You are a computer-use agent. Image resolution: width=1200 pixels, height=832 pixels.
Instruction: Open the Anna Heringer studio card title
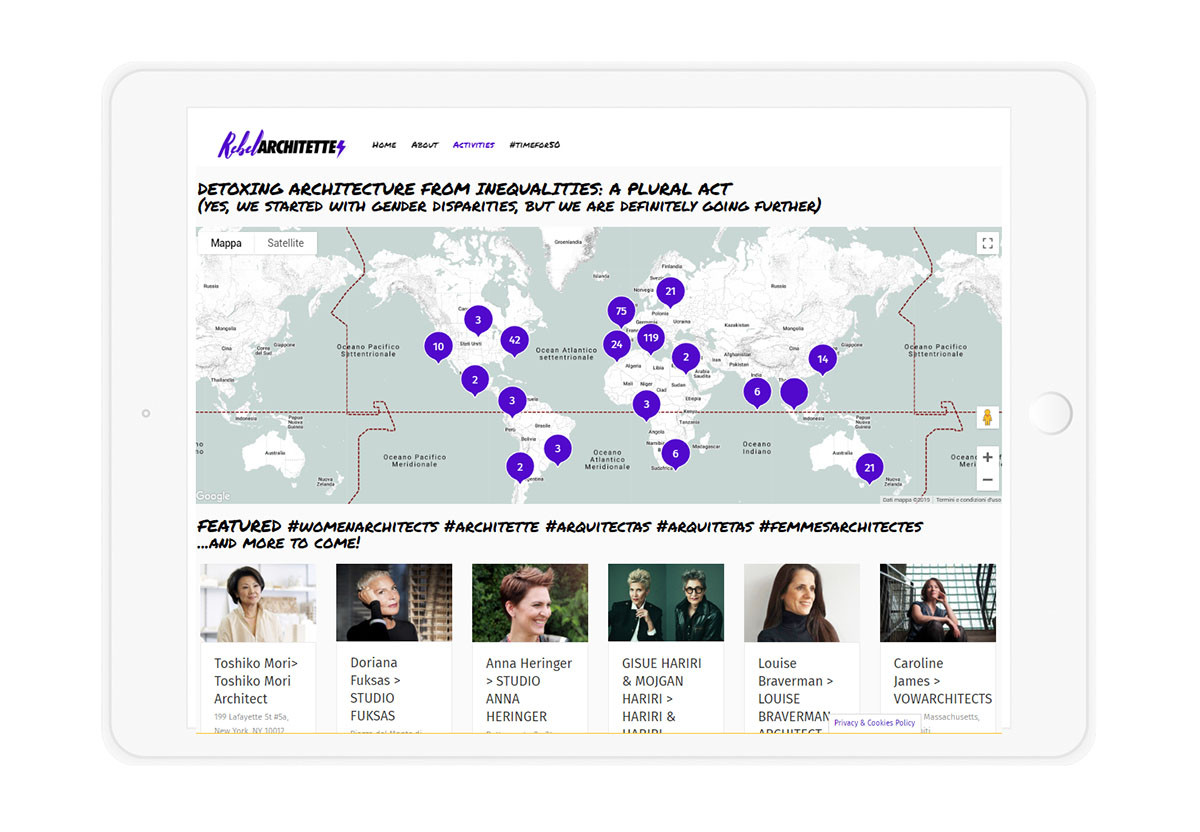(x=529, y=689)
